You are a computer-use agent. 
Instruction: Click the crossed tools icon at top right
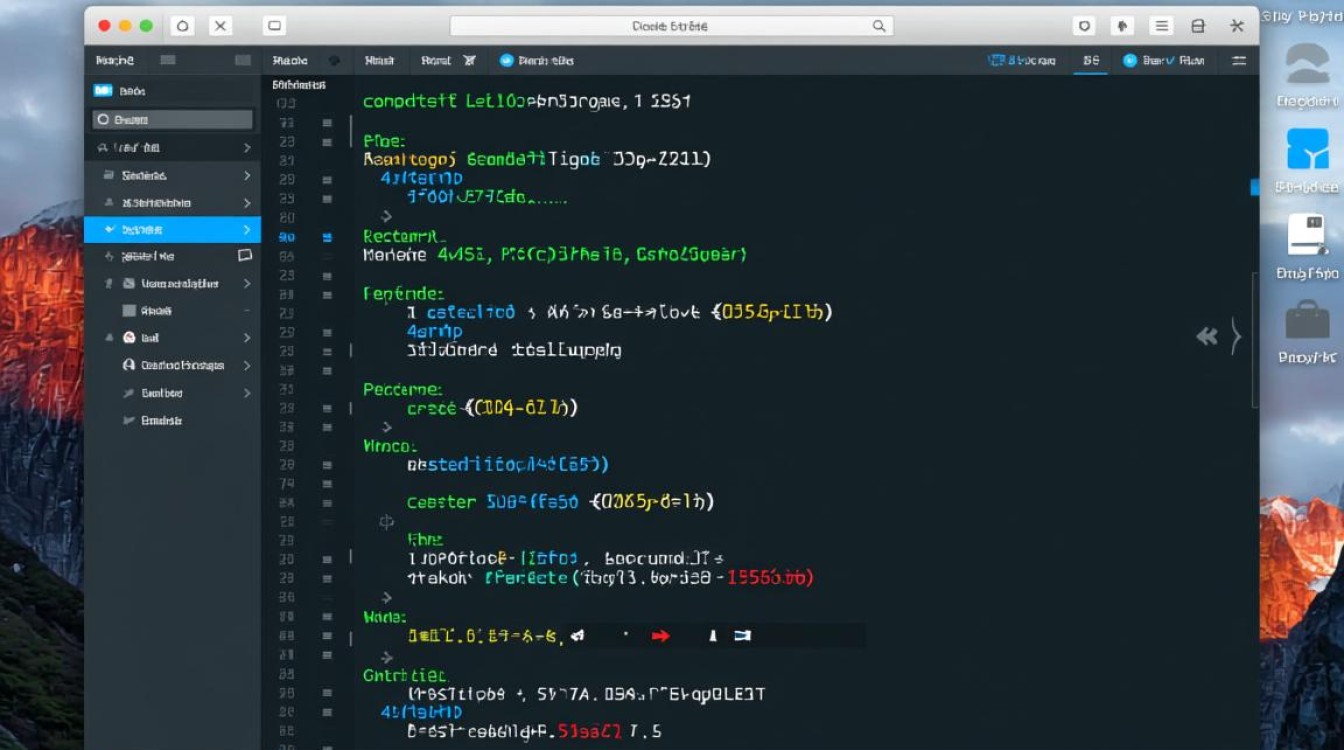point(1237,27)
